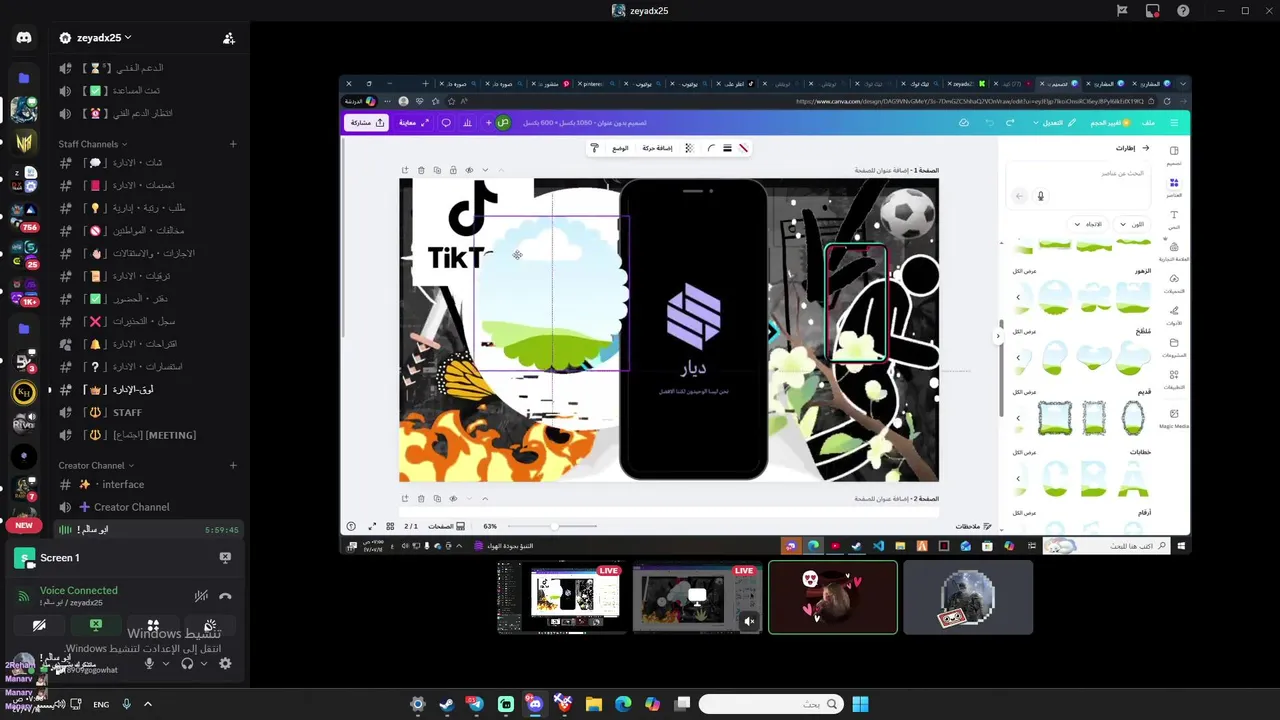Select the border color slash icon in toolbar
The height and width of the screenshot is (720, 1280).
(743, 148)
